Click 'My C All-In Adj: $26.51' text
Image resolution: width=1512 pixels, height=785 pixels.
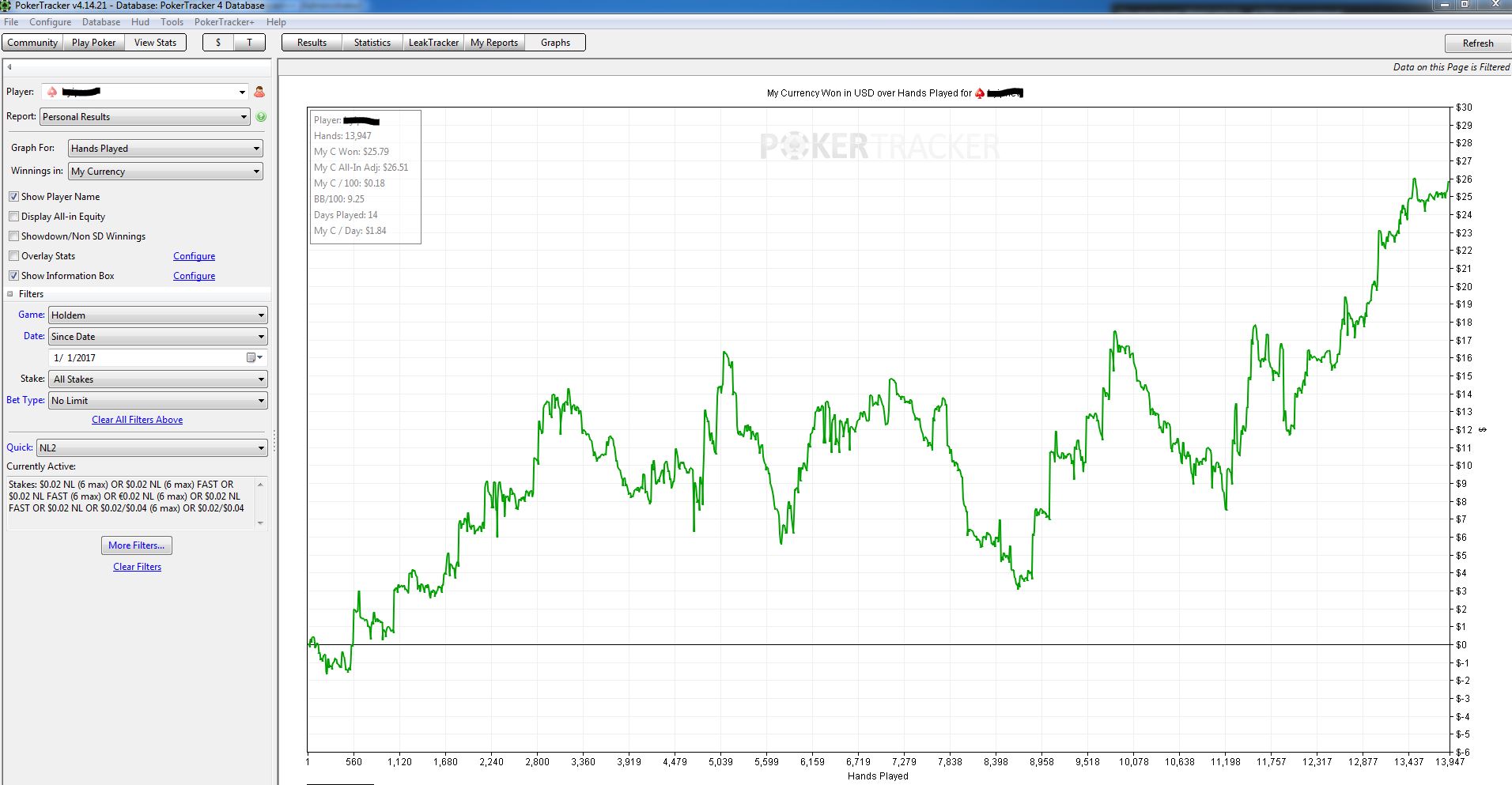tap(361, 168)
